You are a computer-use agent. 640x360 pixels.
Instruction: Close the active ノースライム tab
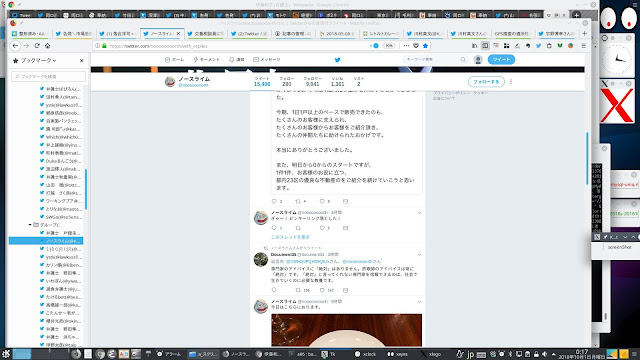[178, 33]
